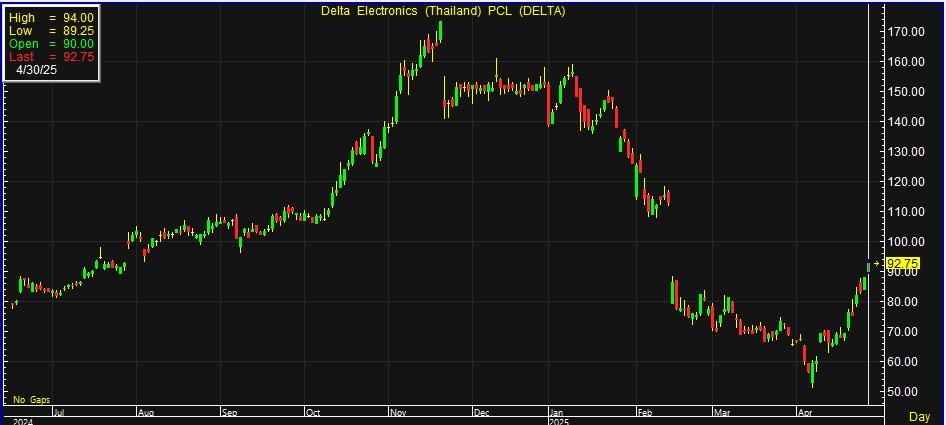Select the Low = 89.25 readout

pyautogui.click(x=51, y=31)
